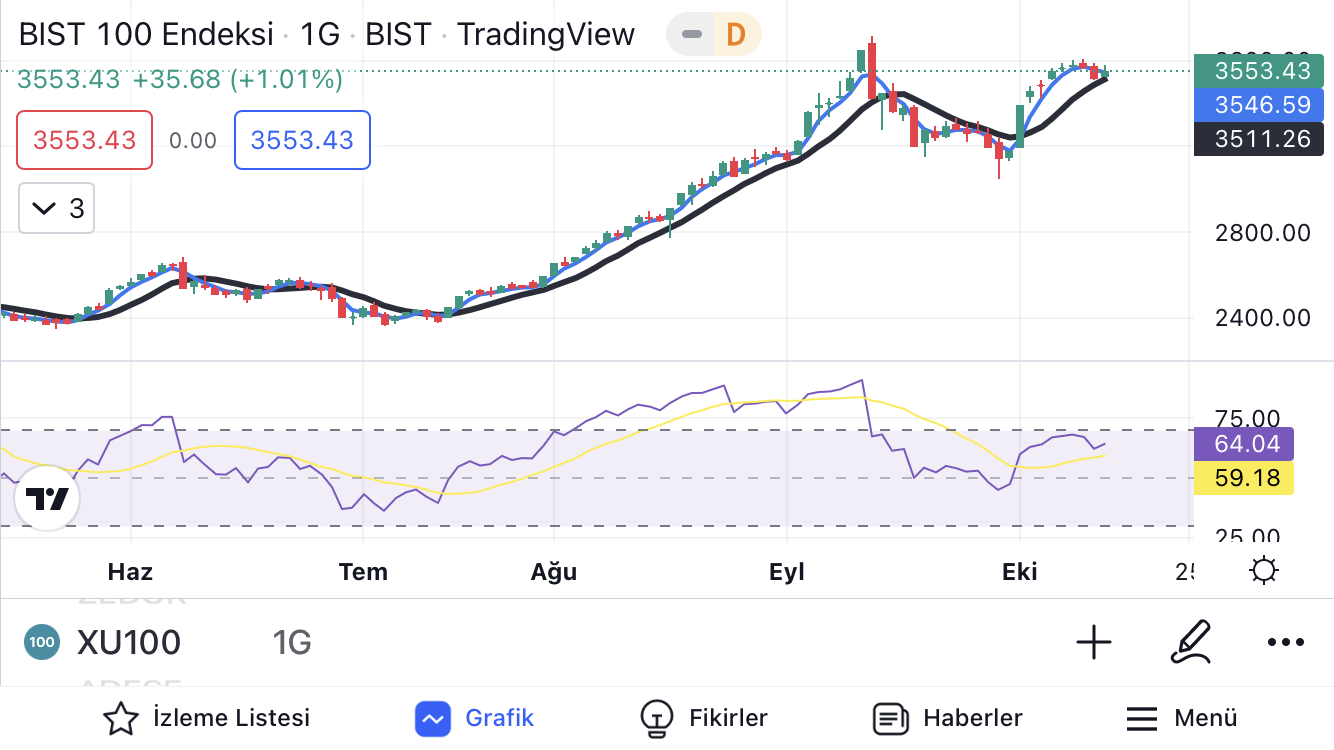Switch to the Grafik tab

pos(475,718)
